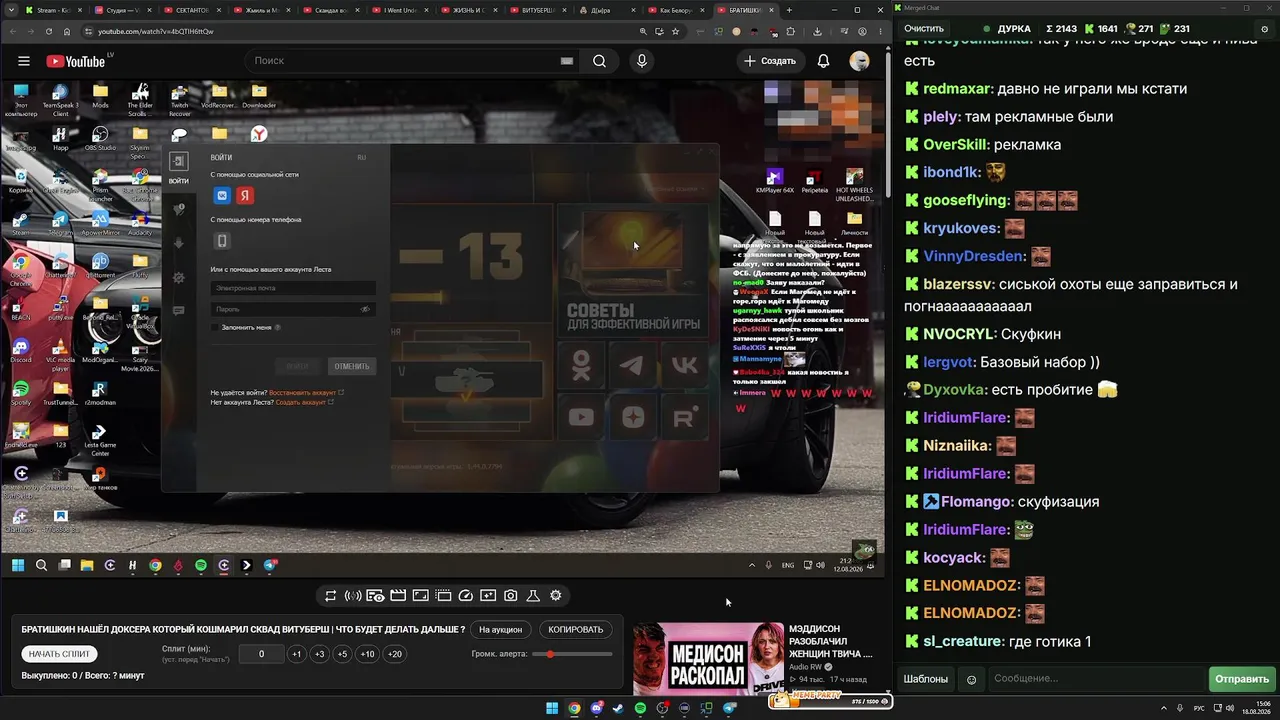Click the "Создать" create button

click(x=770, y=61)
